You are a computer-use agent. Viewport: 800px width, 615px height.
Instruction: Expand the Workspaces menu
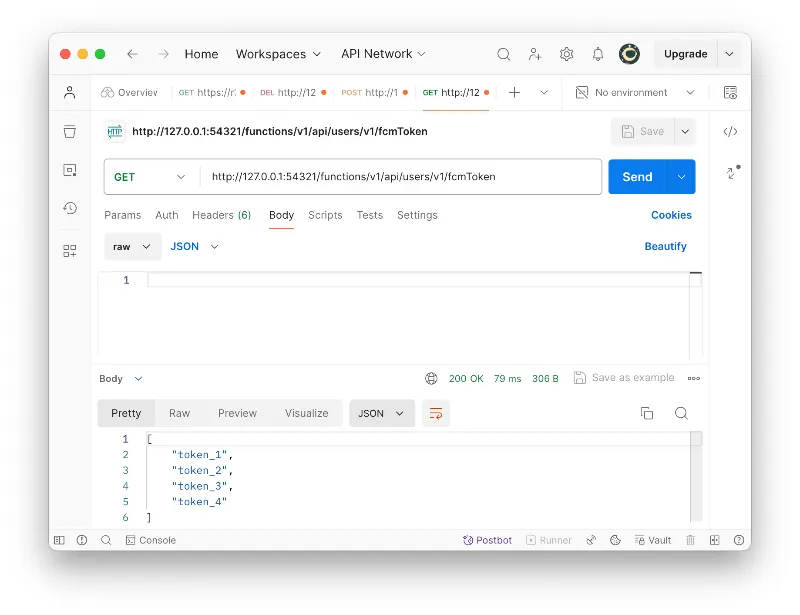coord(278,54)
